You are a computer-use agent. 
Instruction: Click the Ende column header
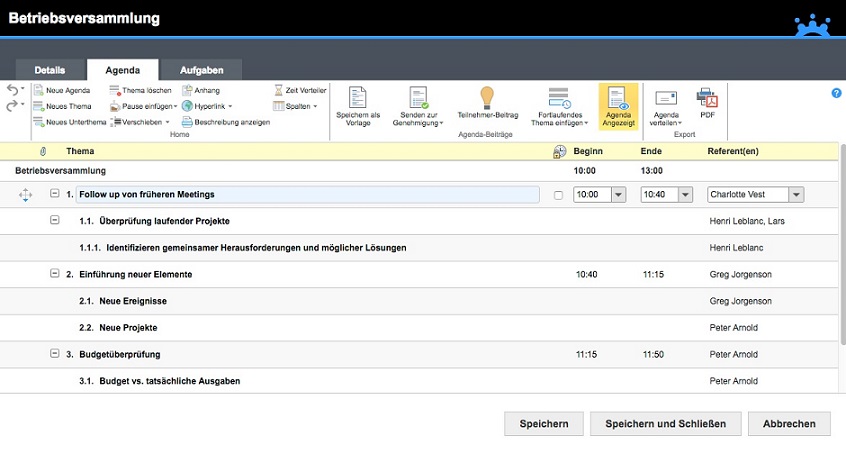pos(651,151)
